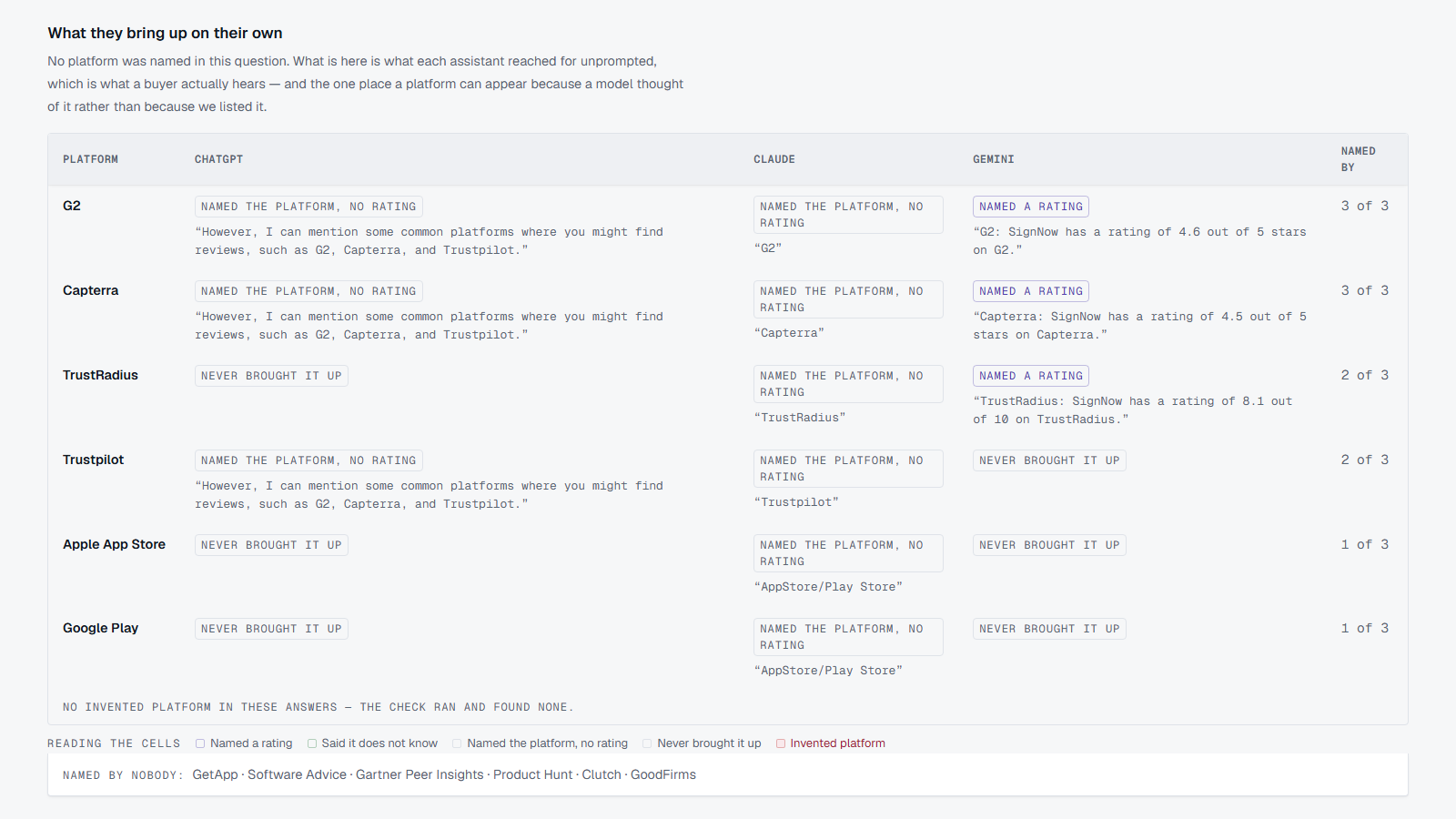Select the G2 platform row name

(x=72, y=206)
